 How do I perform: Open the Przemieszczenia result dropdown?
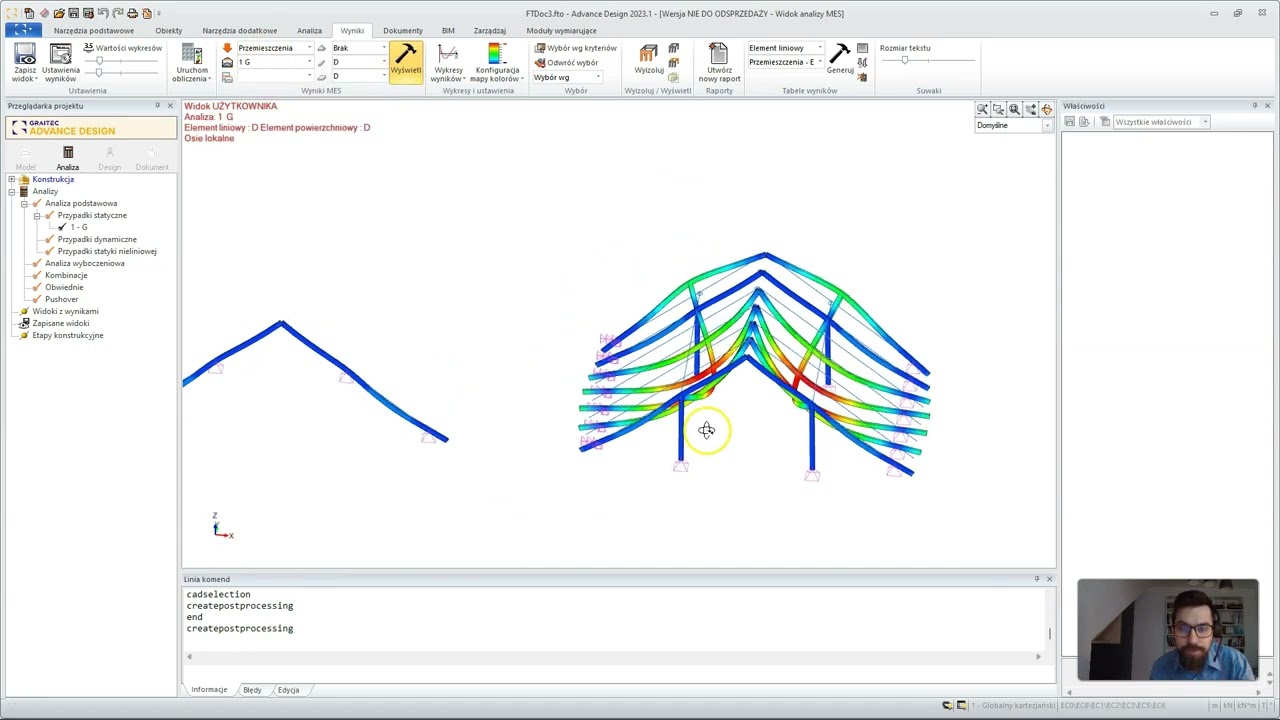click(309, 48)
